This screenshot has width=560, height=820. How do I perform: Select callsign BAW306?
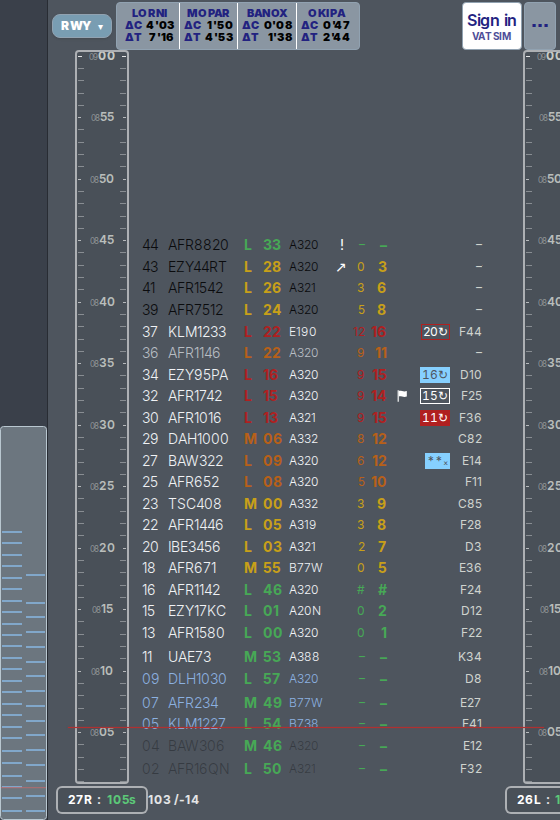pyautogui.click(x=196, y=745)
